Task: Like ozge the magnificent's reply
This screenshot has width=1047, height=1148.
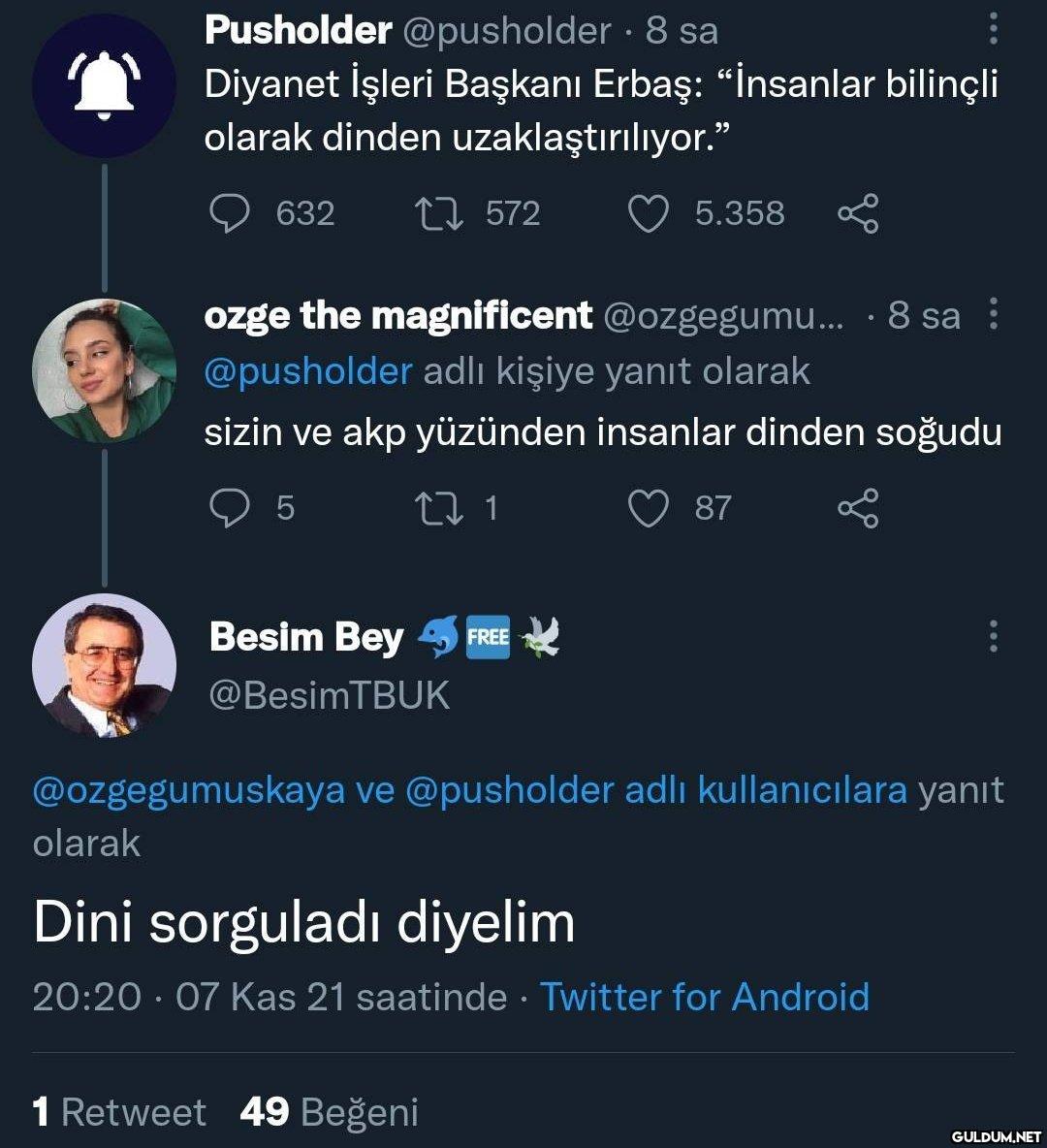Action: coord(649,508)
